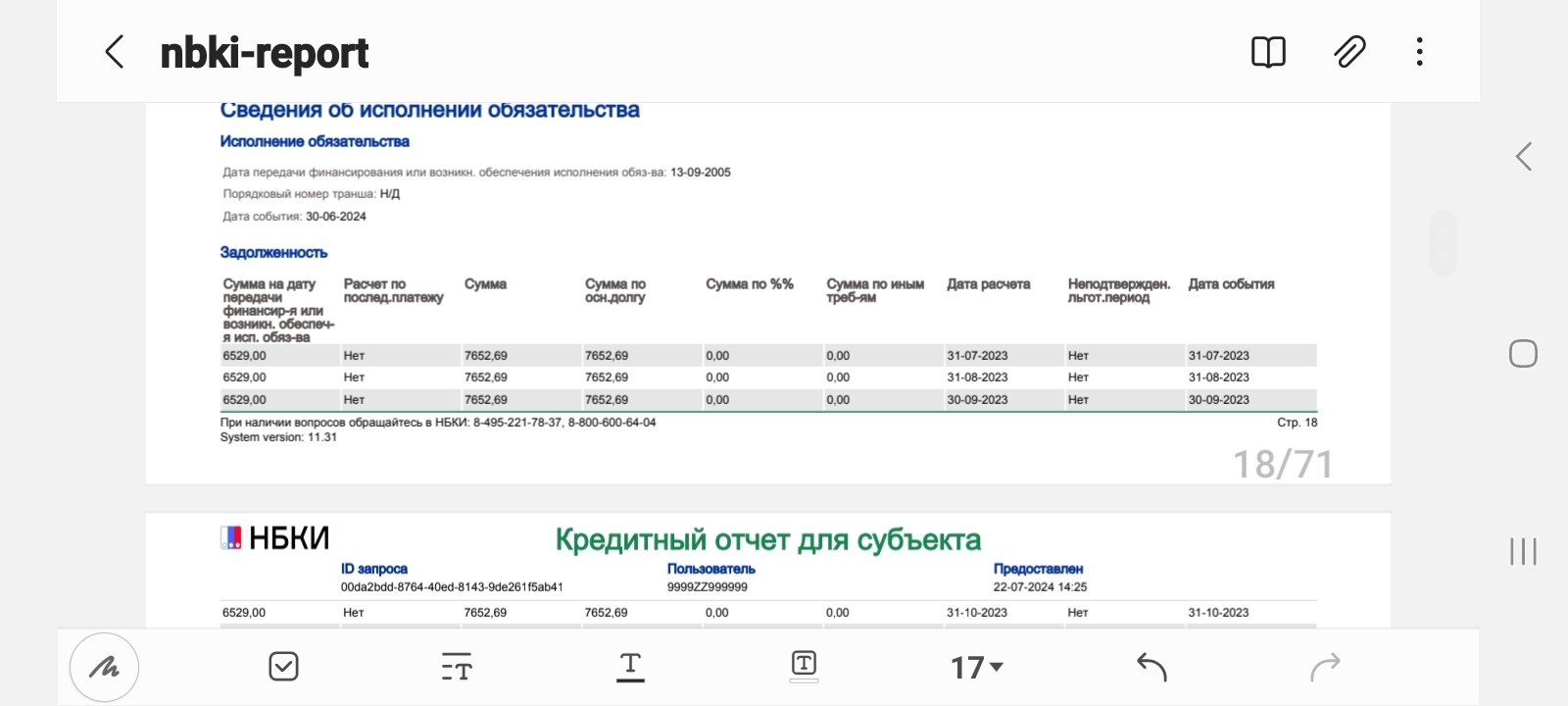Tap the greyed redo arrow
The height and width of the screenshot is (706, 1568).
1325,667
